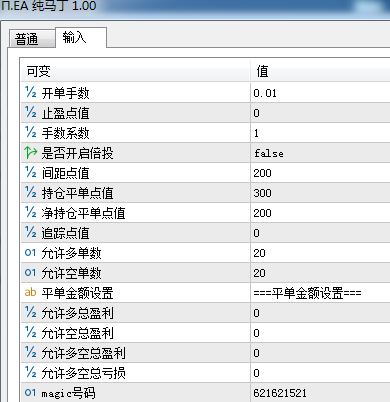Viewport: 390px width, 402px height.
Task: Open the 是否开启倍投 false value dropdown
Action: click(321, 153)
